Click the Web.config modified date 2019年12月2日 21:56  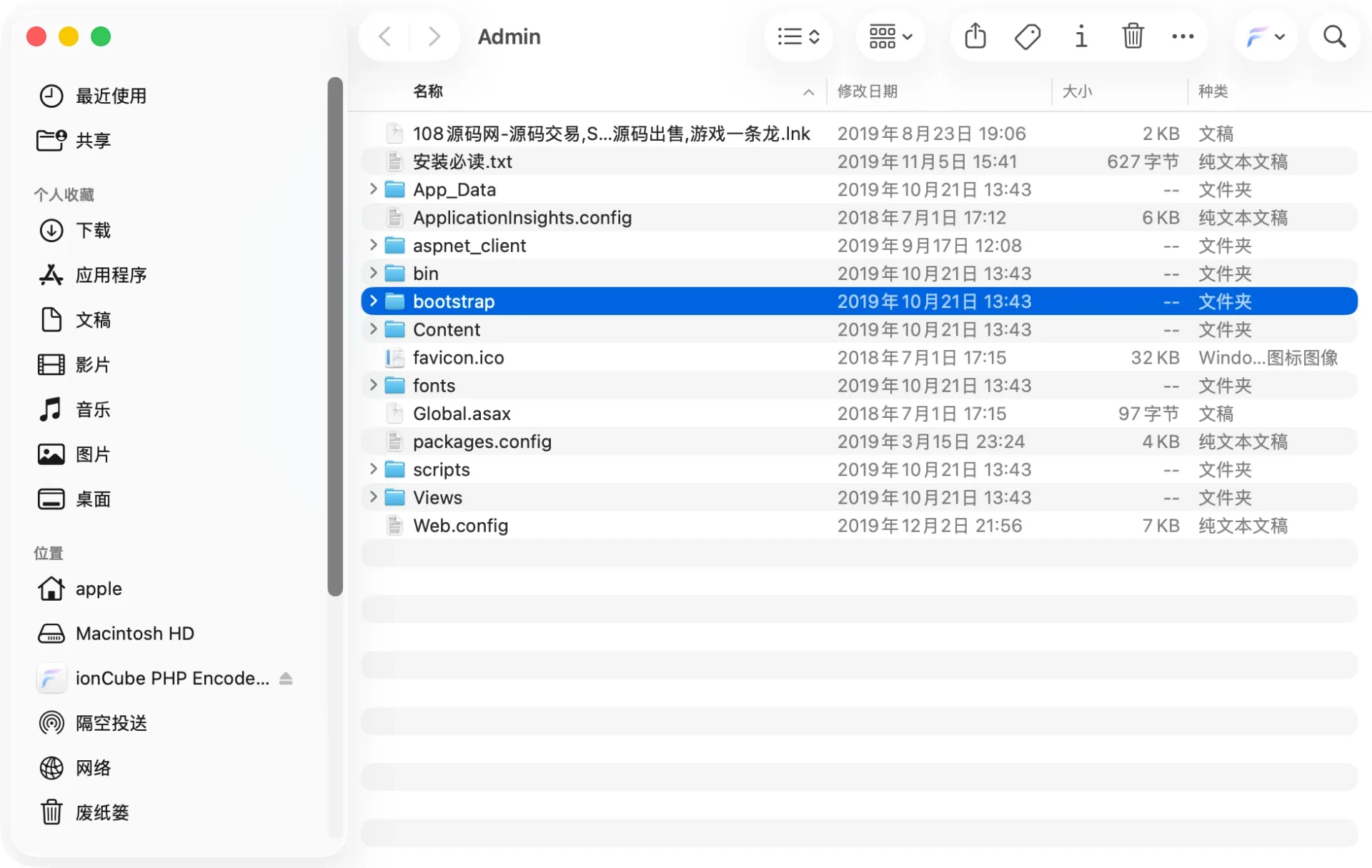pyautogui.click(x=930, y=526)
